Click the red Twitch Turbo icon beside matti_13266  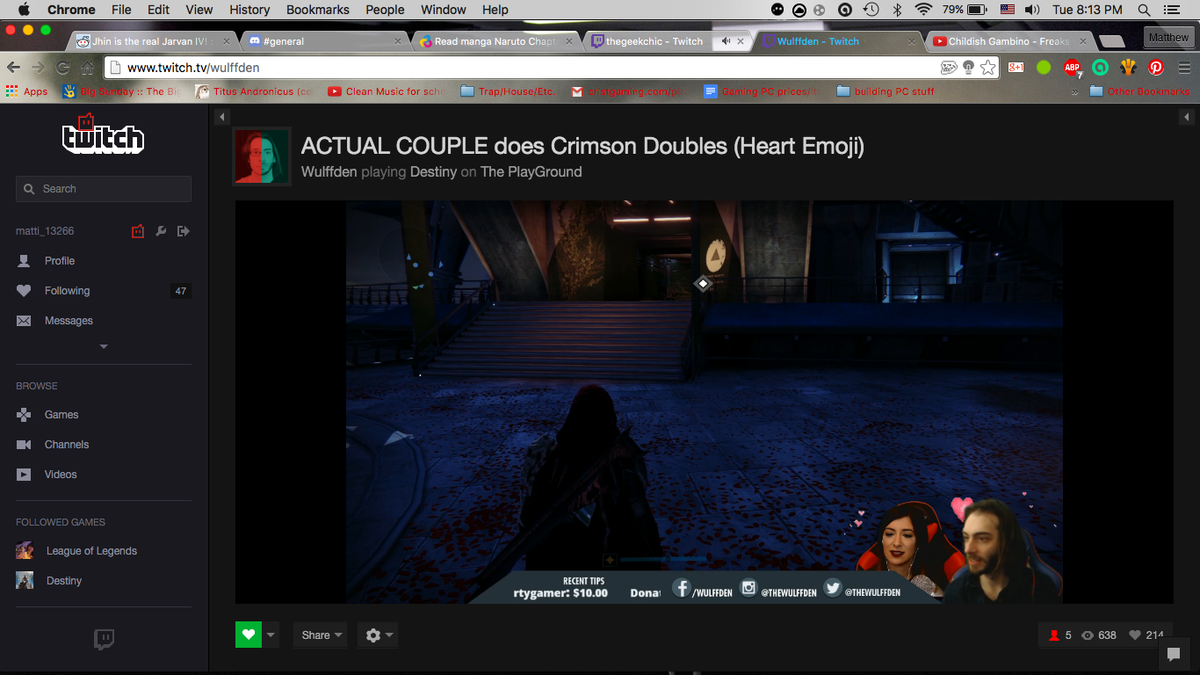click(x=138, y=231)
